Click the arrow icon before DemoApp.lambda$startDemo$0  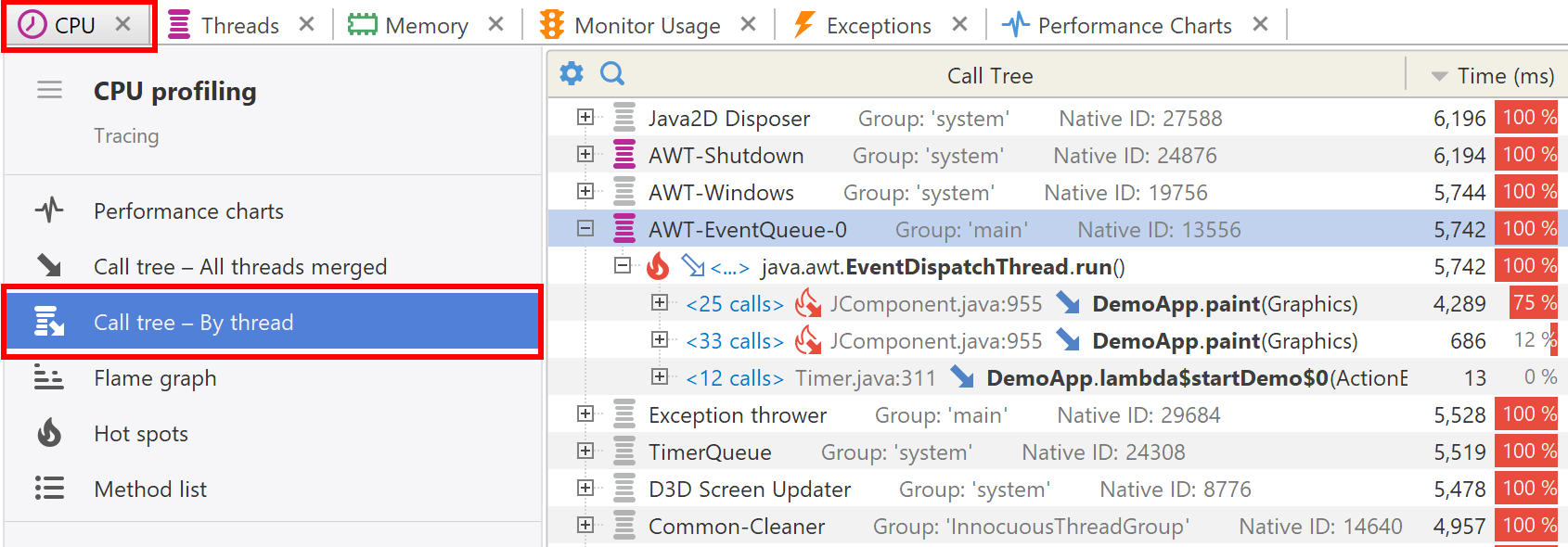pos(962,377)
